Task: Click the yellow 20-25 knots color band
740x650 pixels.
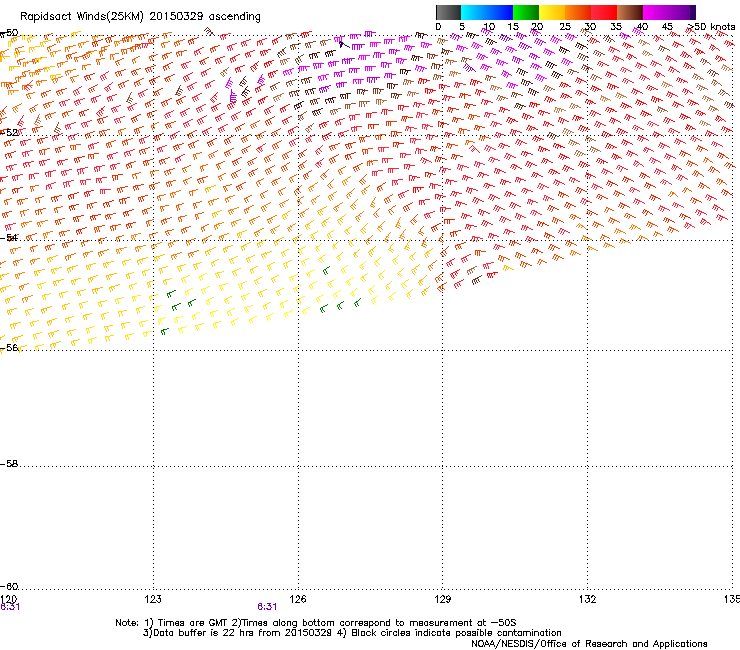Action: click(x=552, y=12)
